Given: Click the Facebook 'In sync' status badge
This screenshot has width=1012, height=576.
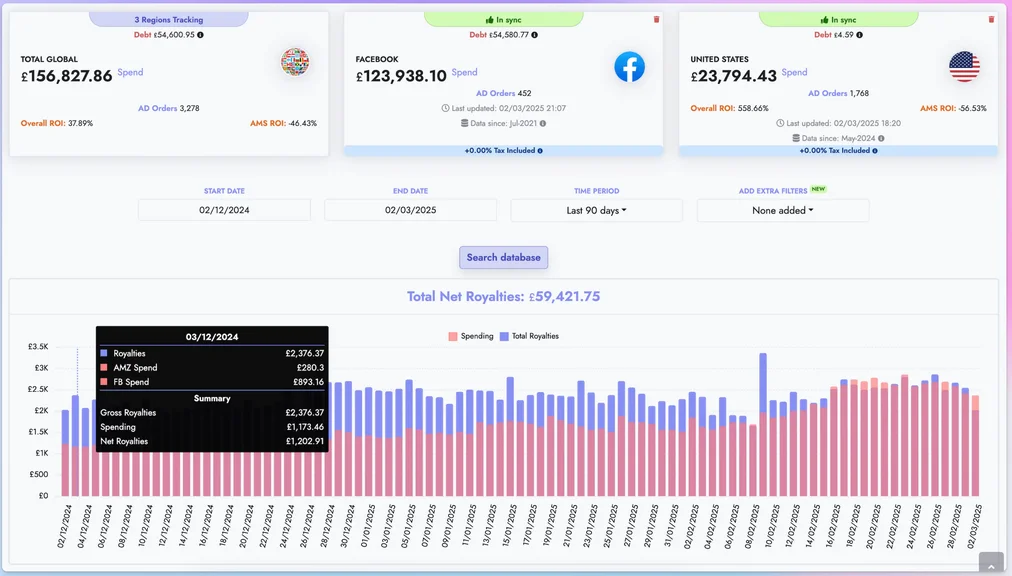Looking at the screenshot, I should (503, 19).
